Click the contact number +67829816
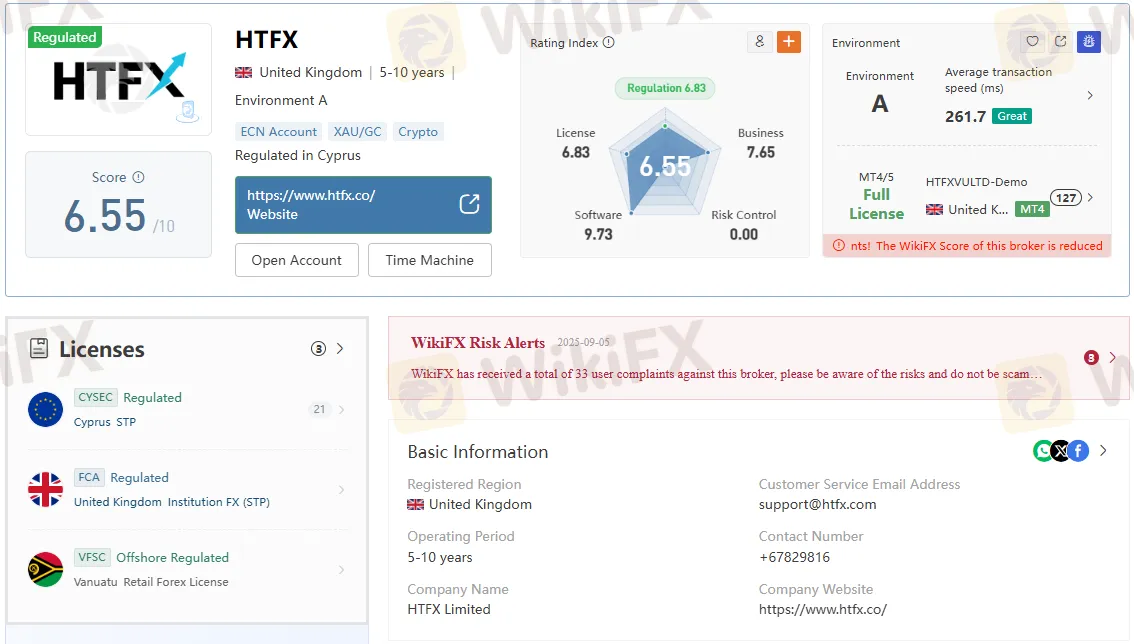The height and width of the screenshot is (644, 1134). tap(794, 557)
